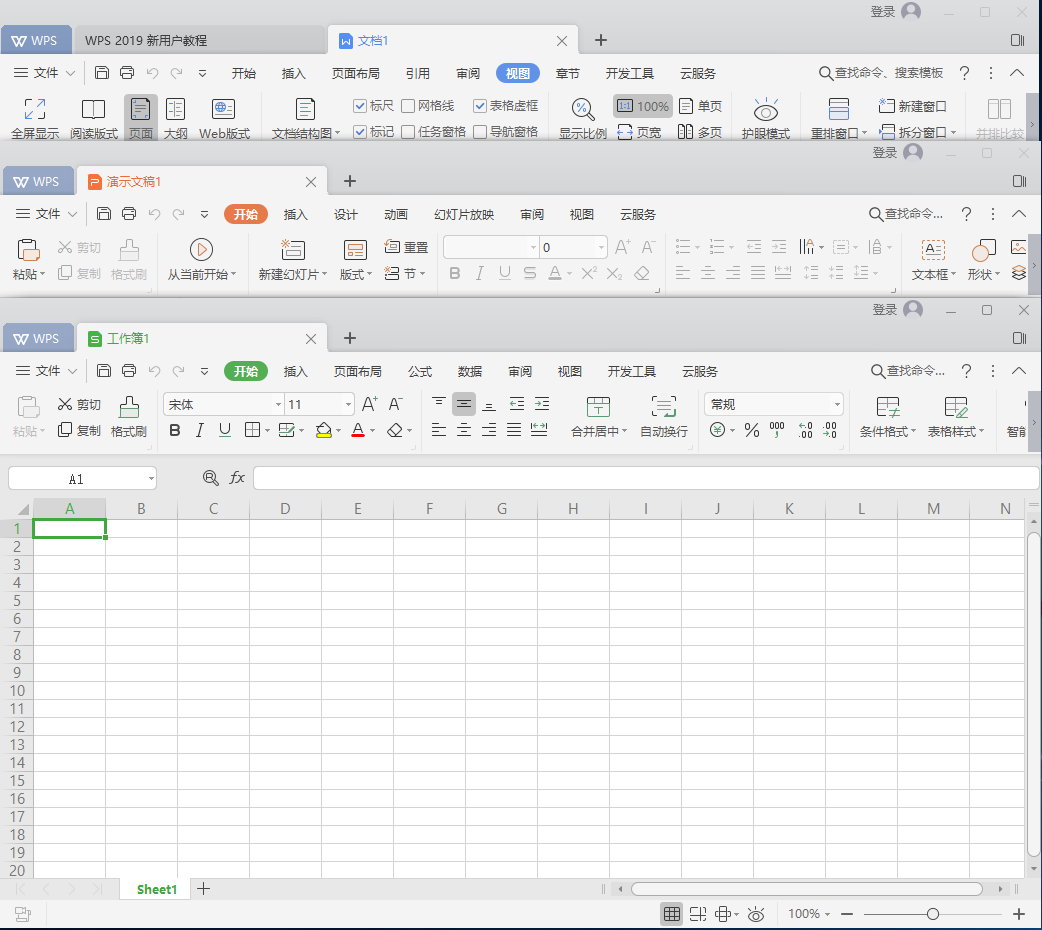Click reset slide button in Presentation
The height and width of the screenshot is (930, 1042).
coord(407,247)
